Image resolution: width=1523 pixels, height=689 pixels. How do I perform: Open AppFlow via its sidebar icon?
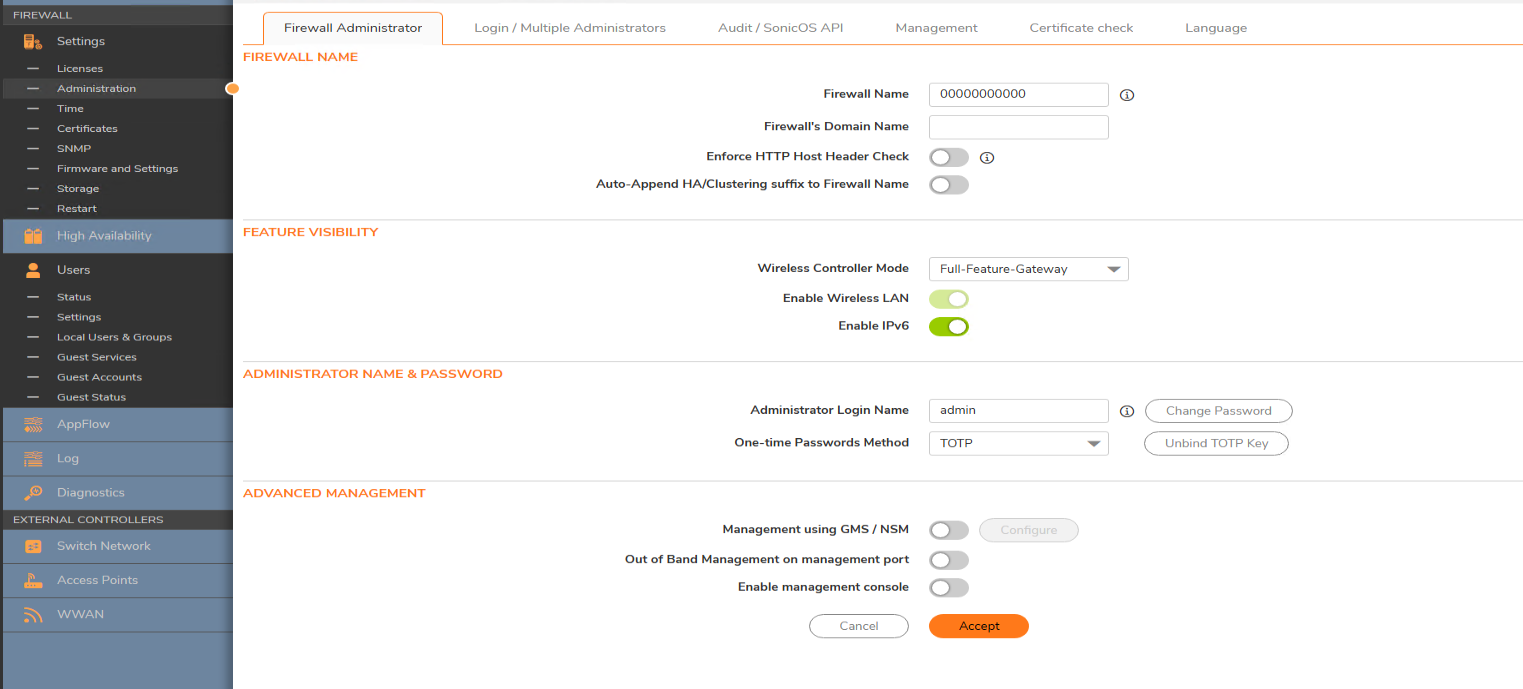click(x=33, y=424)
